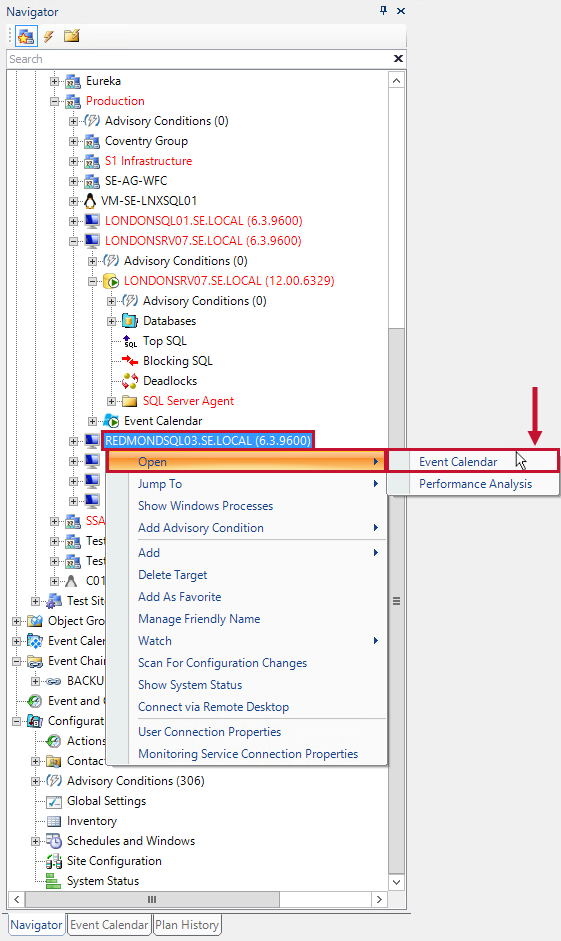Click the Production group icon
Screen dimensions: 561x941
coord(73,101)
